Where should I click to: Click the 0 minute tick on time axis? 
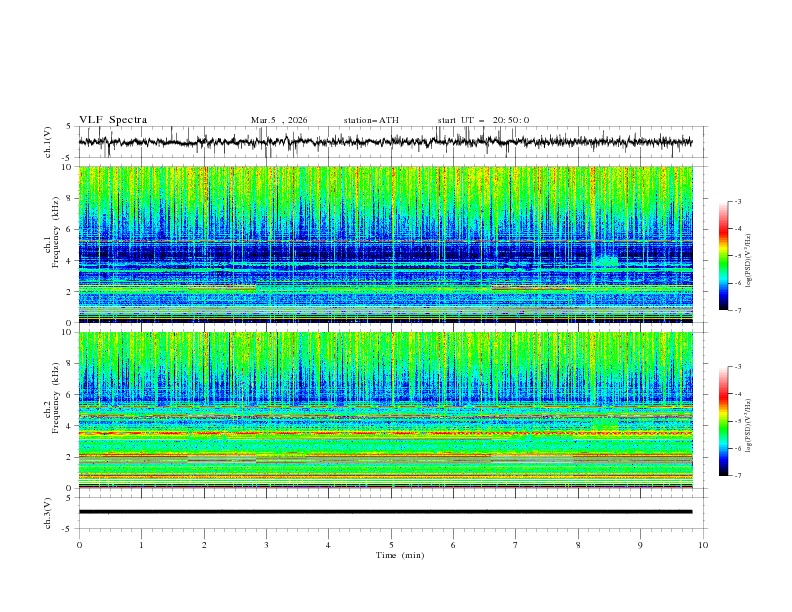79,545
